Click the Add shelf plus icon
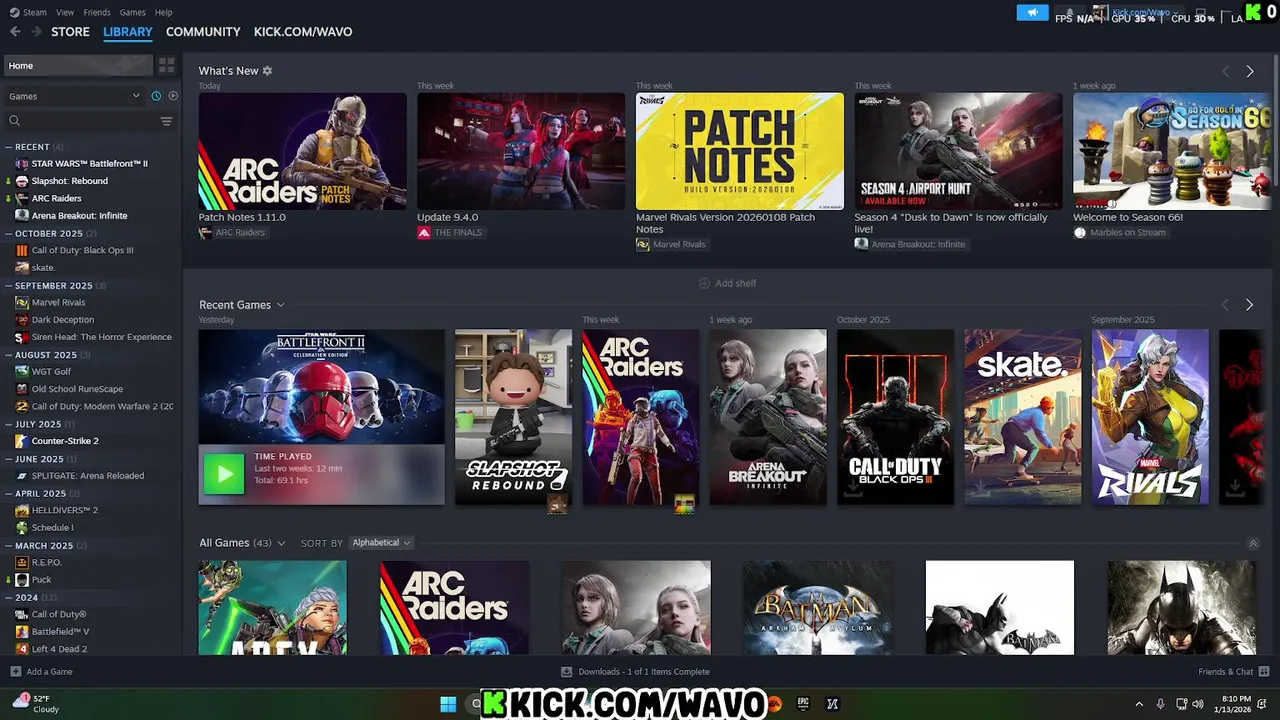The image size is (1280, 720). pyautogui.click(x=704, y=283)
